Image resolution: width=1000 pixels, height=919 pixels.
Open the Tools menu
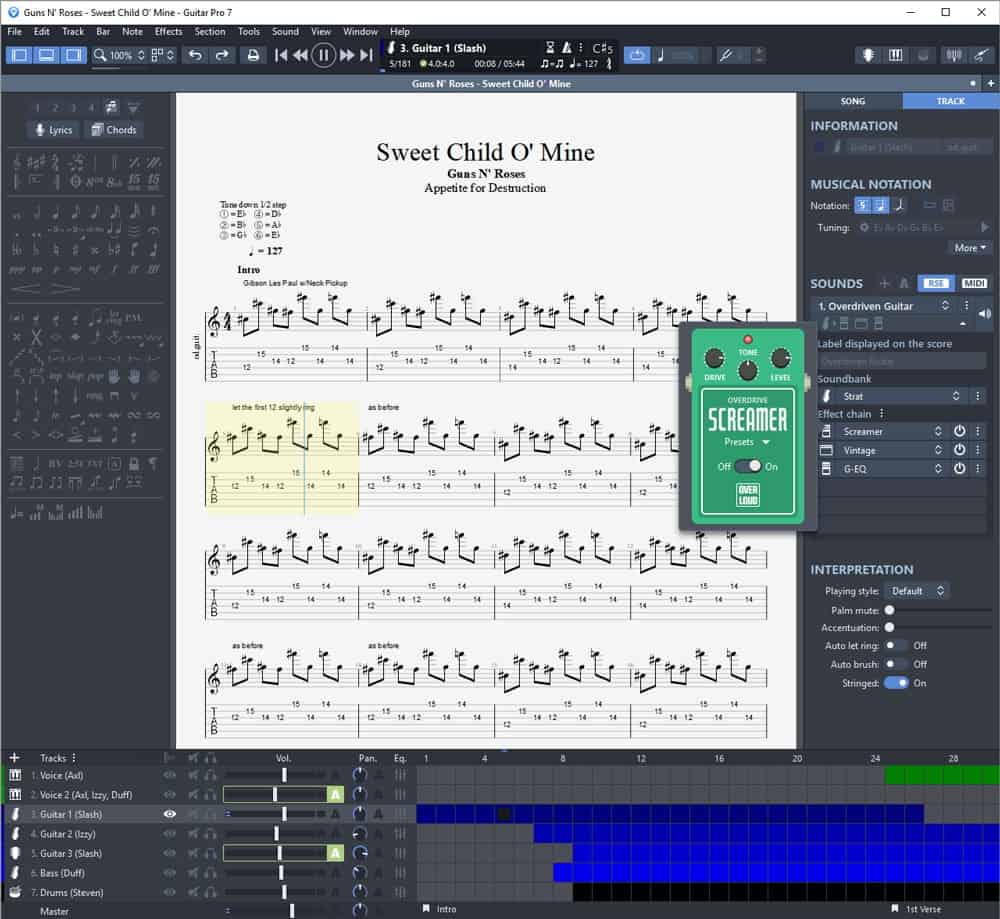click(249, 31)
